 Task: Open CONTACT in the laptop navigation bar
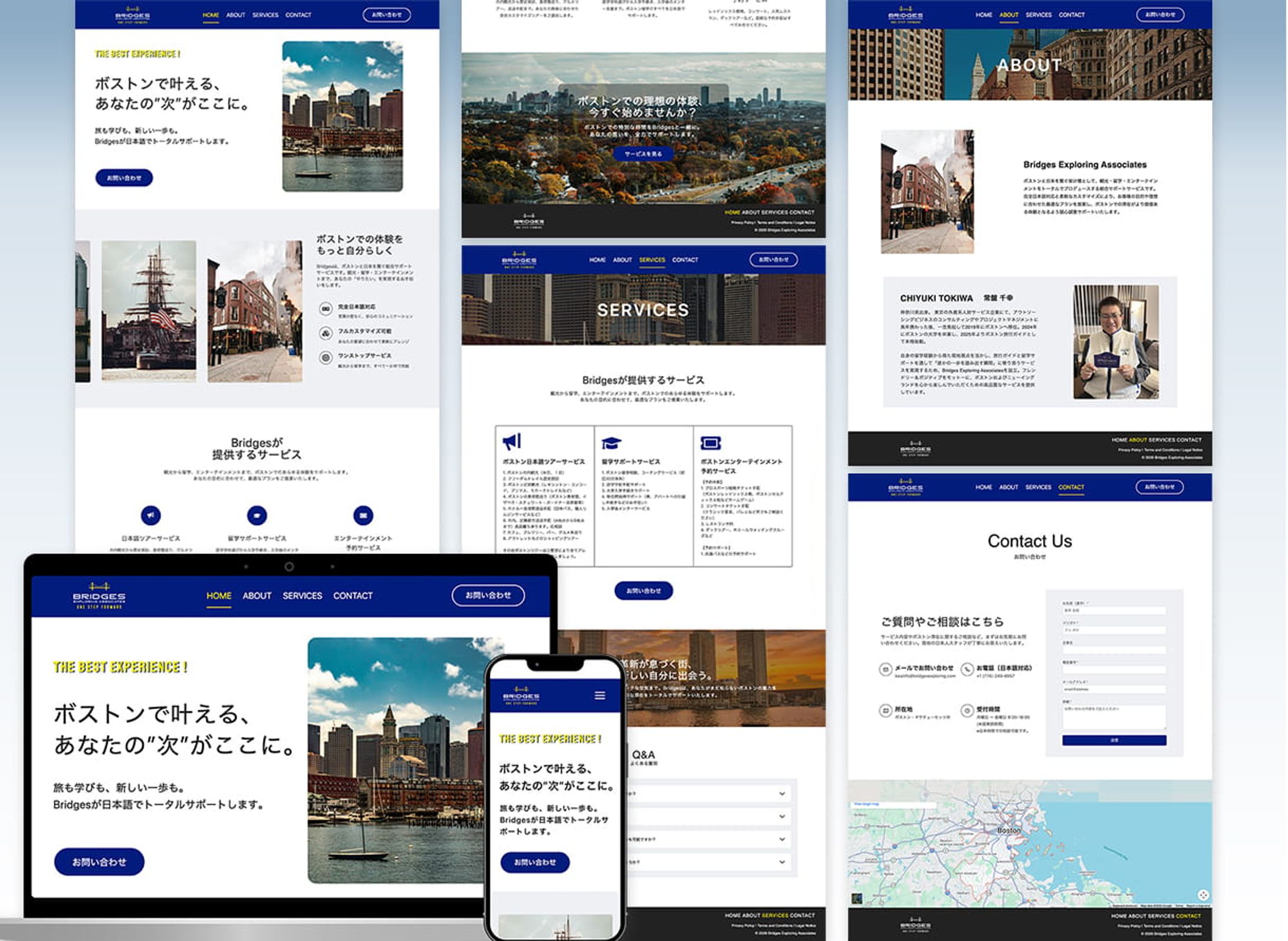click(x=353, y=596)
